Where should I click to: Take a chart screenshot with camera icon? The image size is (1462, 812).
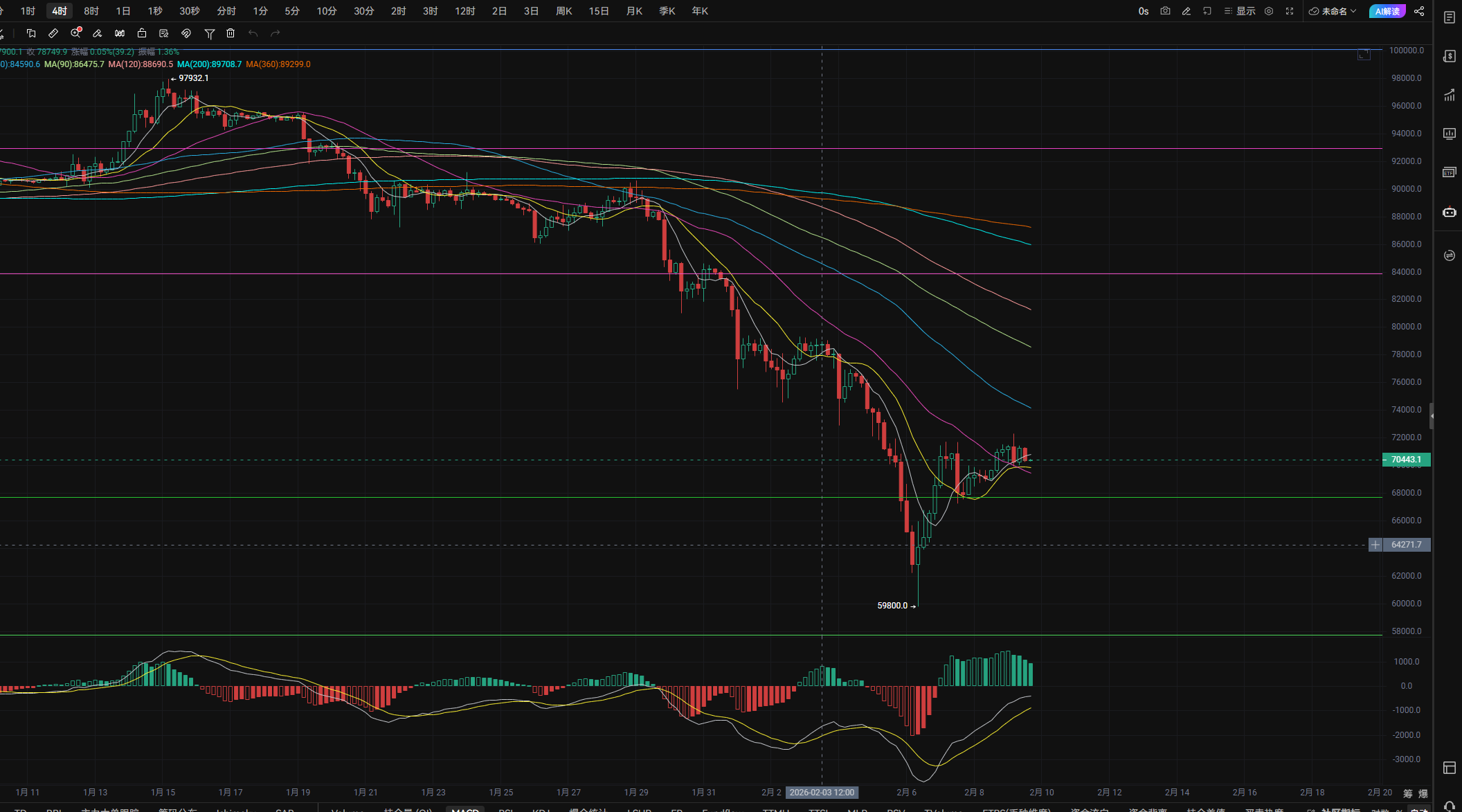pos(1165,11)
